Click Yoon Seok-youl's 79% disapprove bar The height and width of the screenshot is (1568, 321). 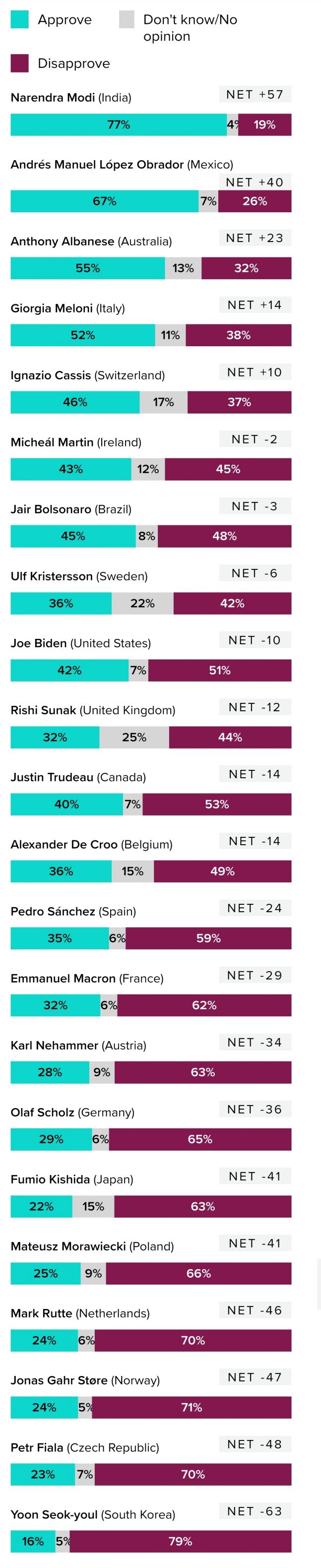(180, 1541)
